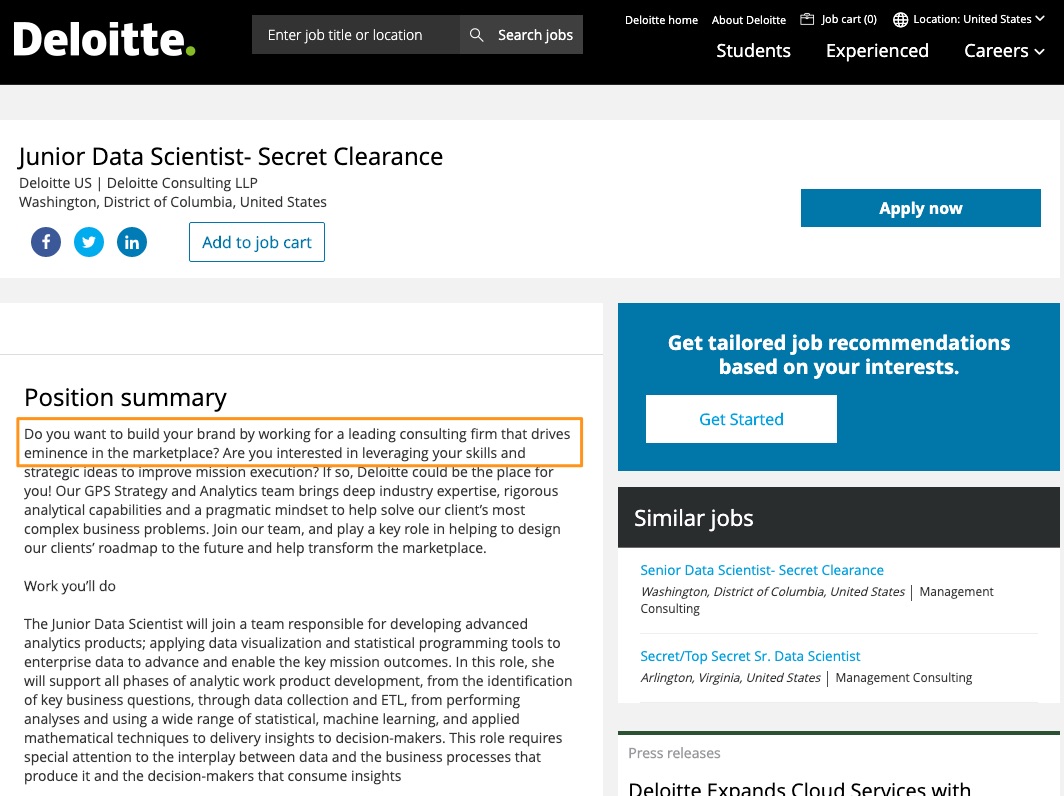1064x796 pixels.
Task: Open Senior Data Scientist- Secret Clearance job
Action: tap(761, 570)
